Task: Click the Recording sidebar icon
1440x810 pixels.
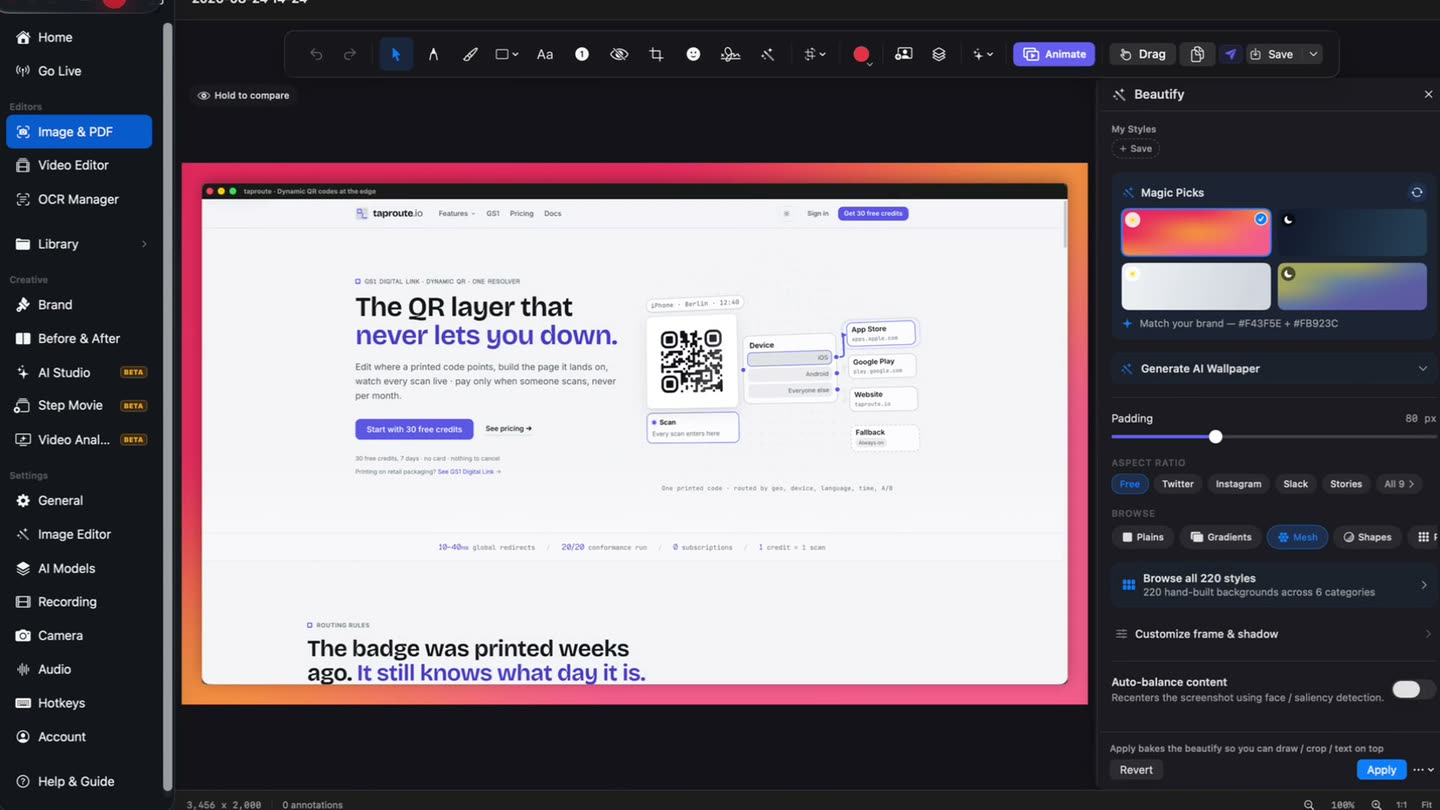Action: pos(22,602)
